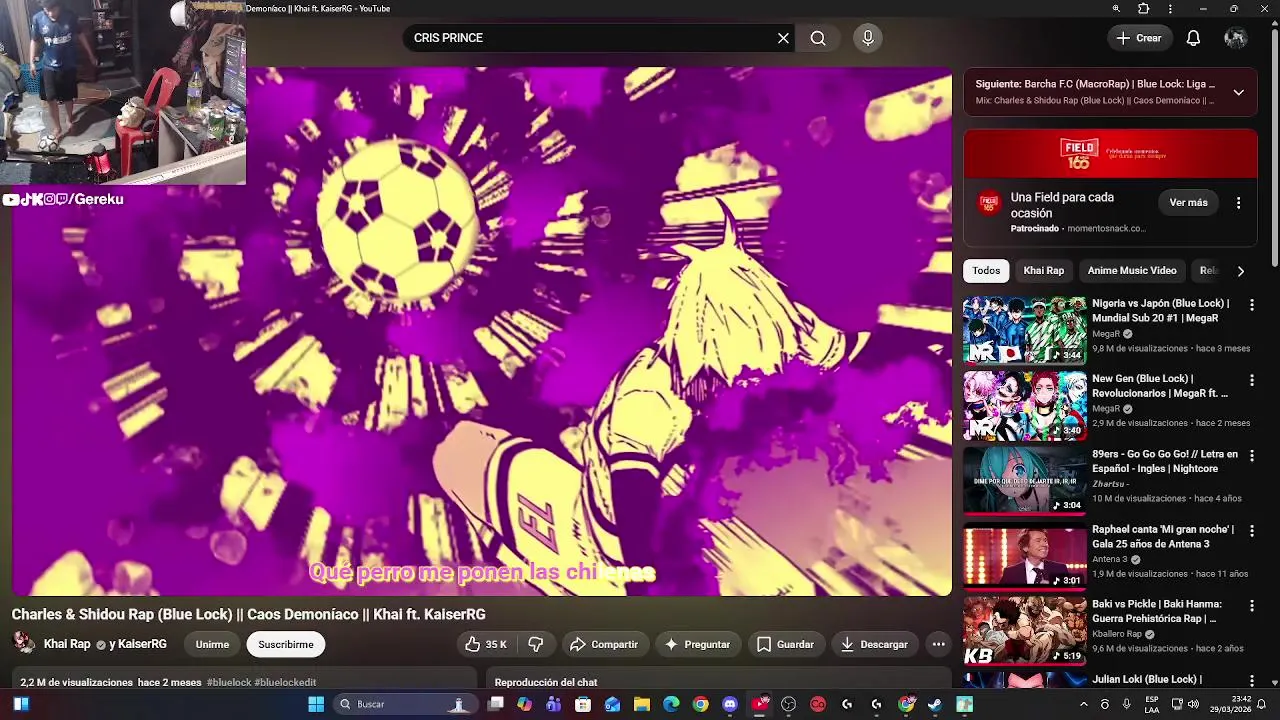Open Nigeria vs Japón video thumbnail
This screenshot has width=1280, height=720.
[1024, 330]
